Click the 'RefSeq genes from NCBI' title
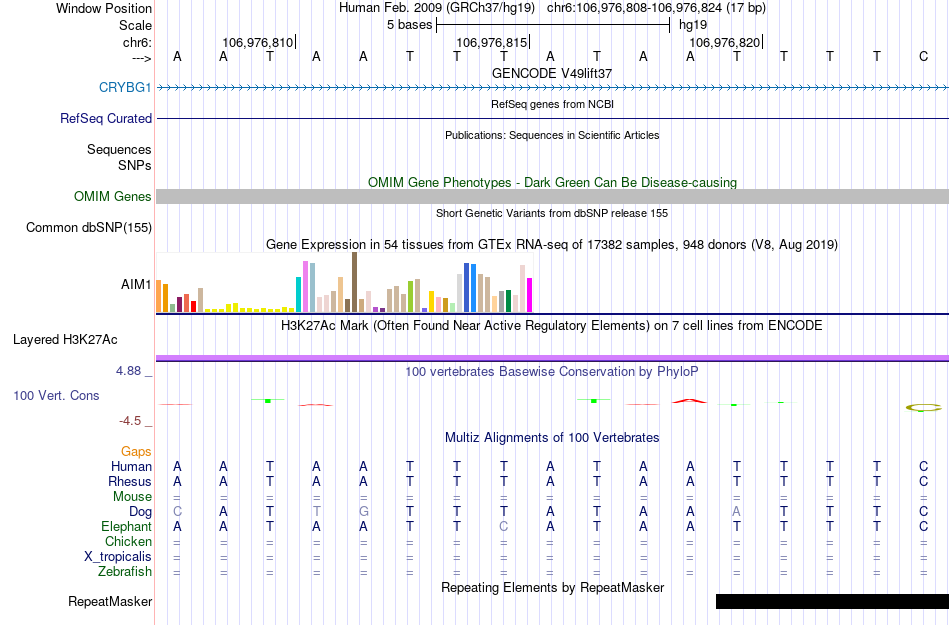This screenshot has width=950, height=625. [x=552, y=104]
